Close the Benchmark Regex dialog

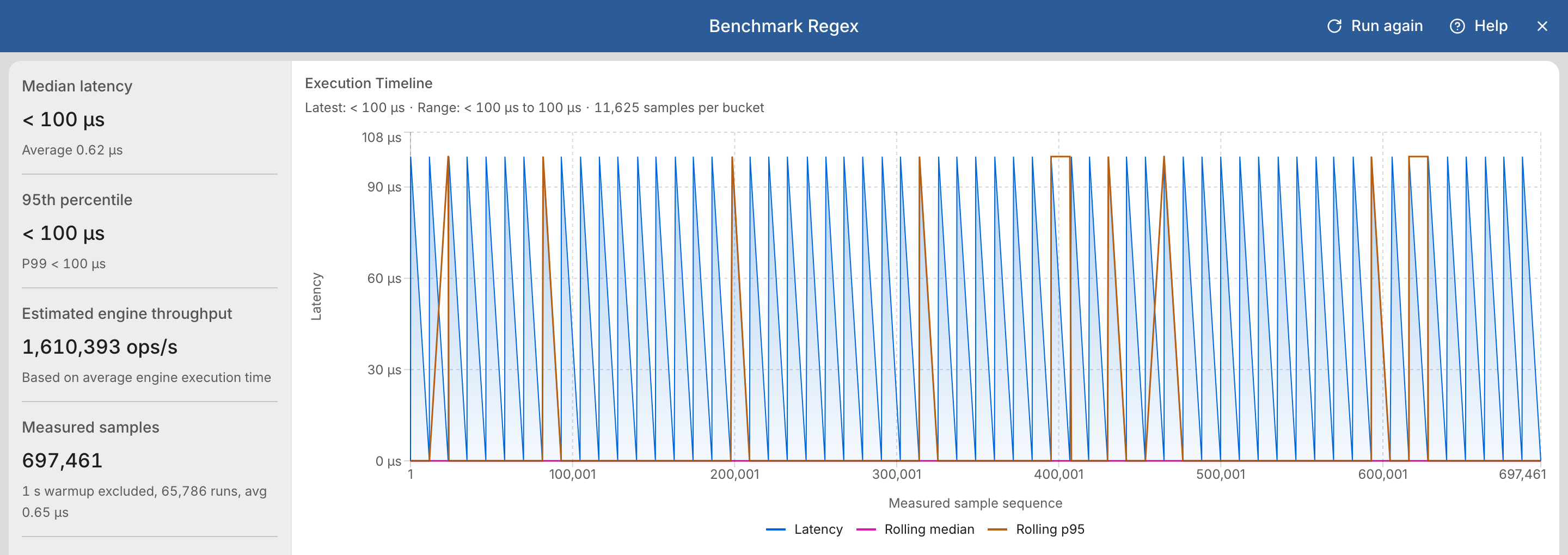1542,26
